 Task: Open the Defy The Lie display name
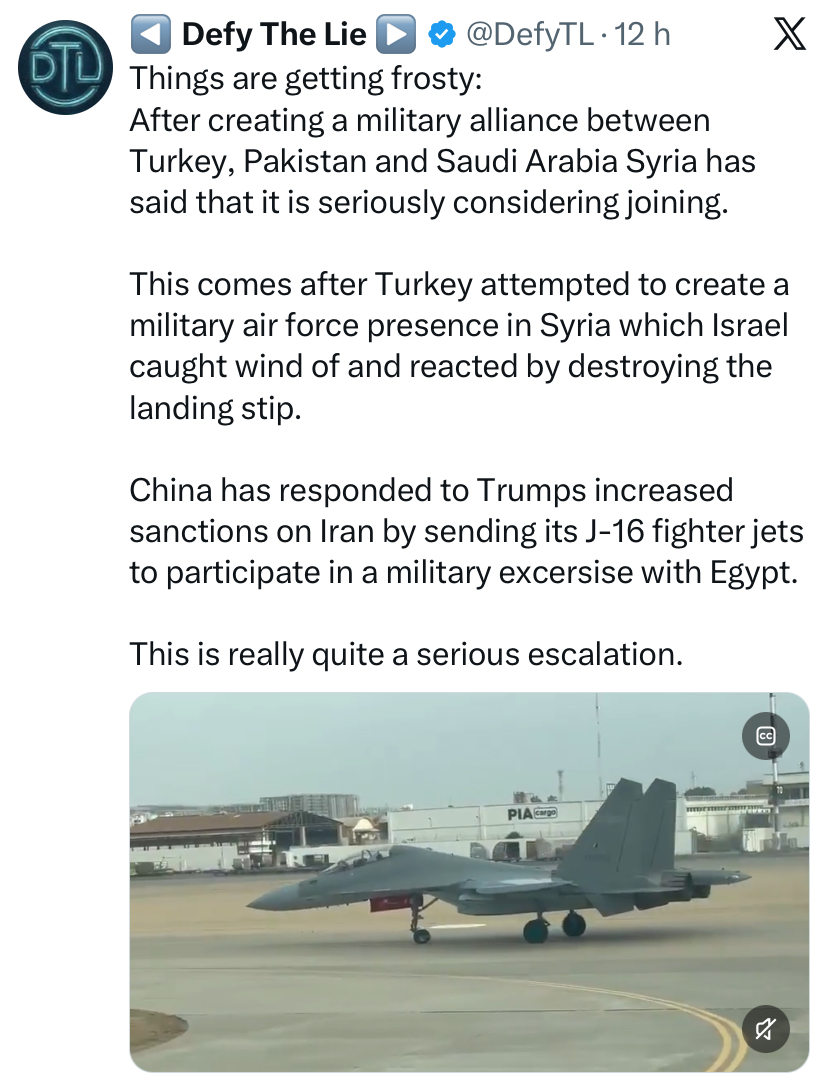click(274, 34)
